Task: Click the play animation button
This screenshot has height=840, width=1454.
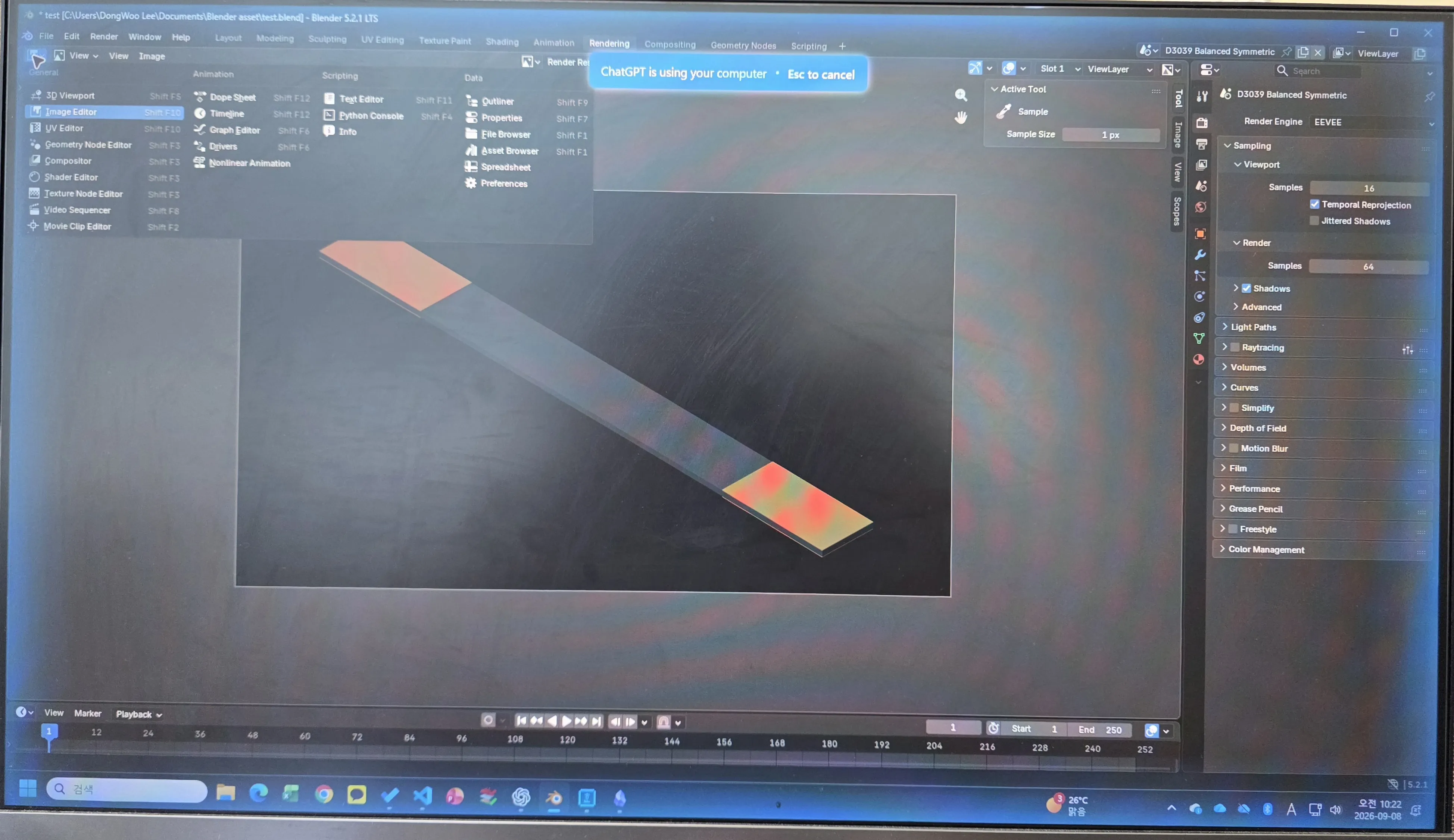Action: click(567, 721)
